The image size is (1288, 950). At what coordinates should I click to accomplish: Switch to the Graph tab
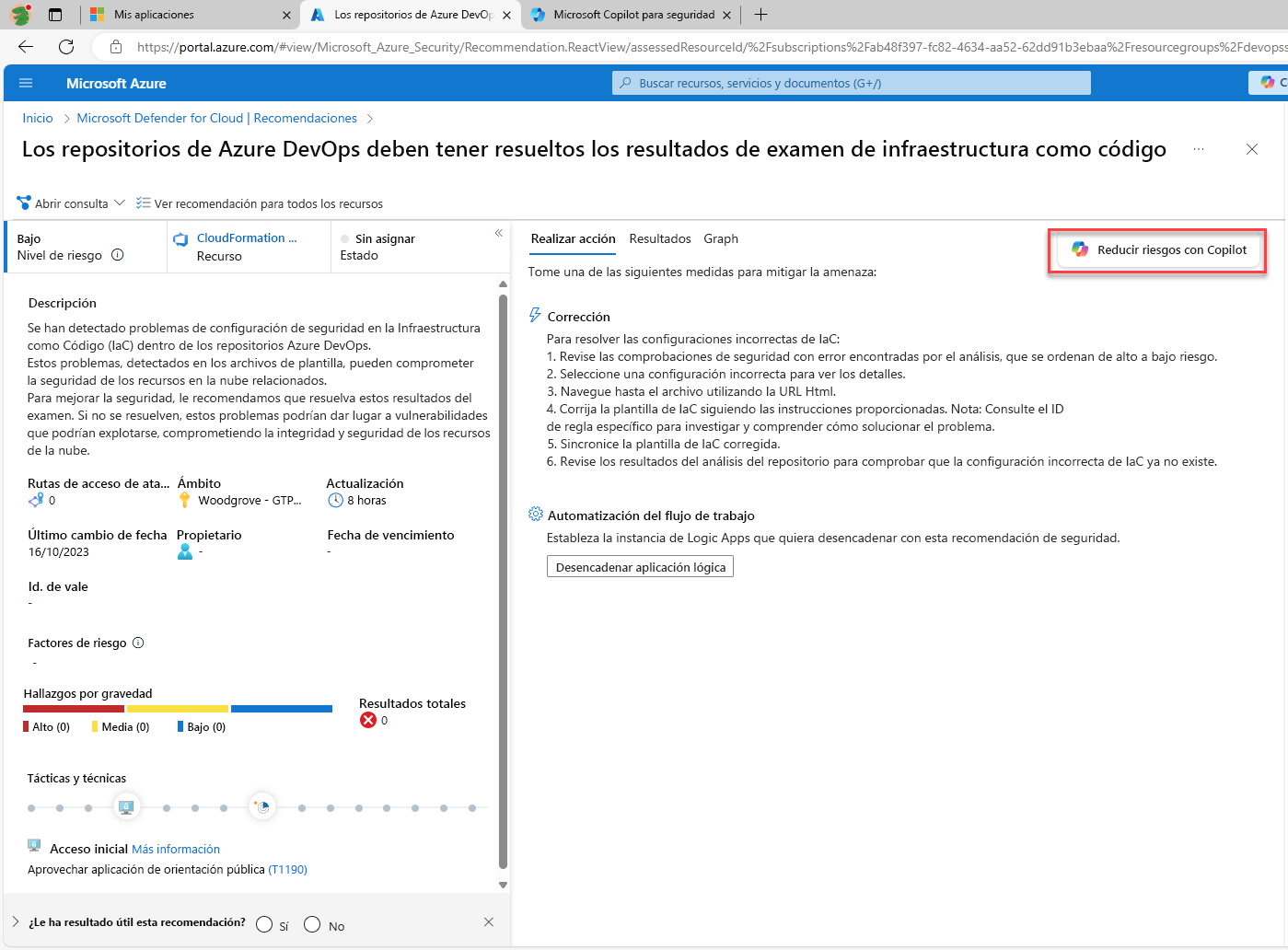point(720,238)
